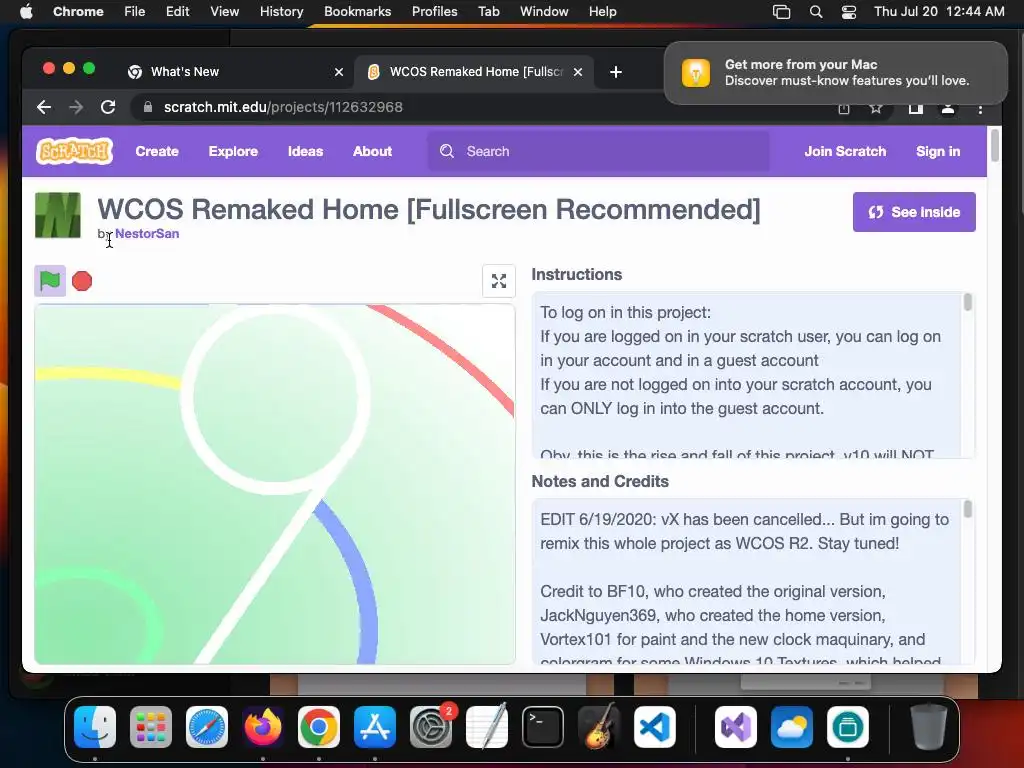The width and height of the screenshot is (1024, 768).
Task: Click the lock site info icon
Action: pos(148,107)
